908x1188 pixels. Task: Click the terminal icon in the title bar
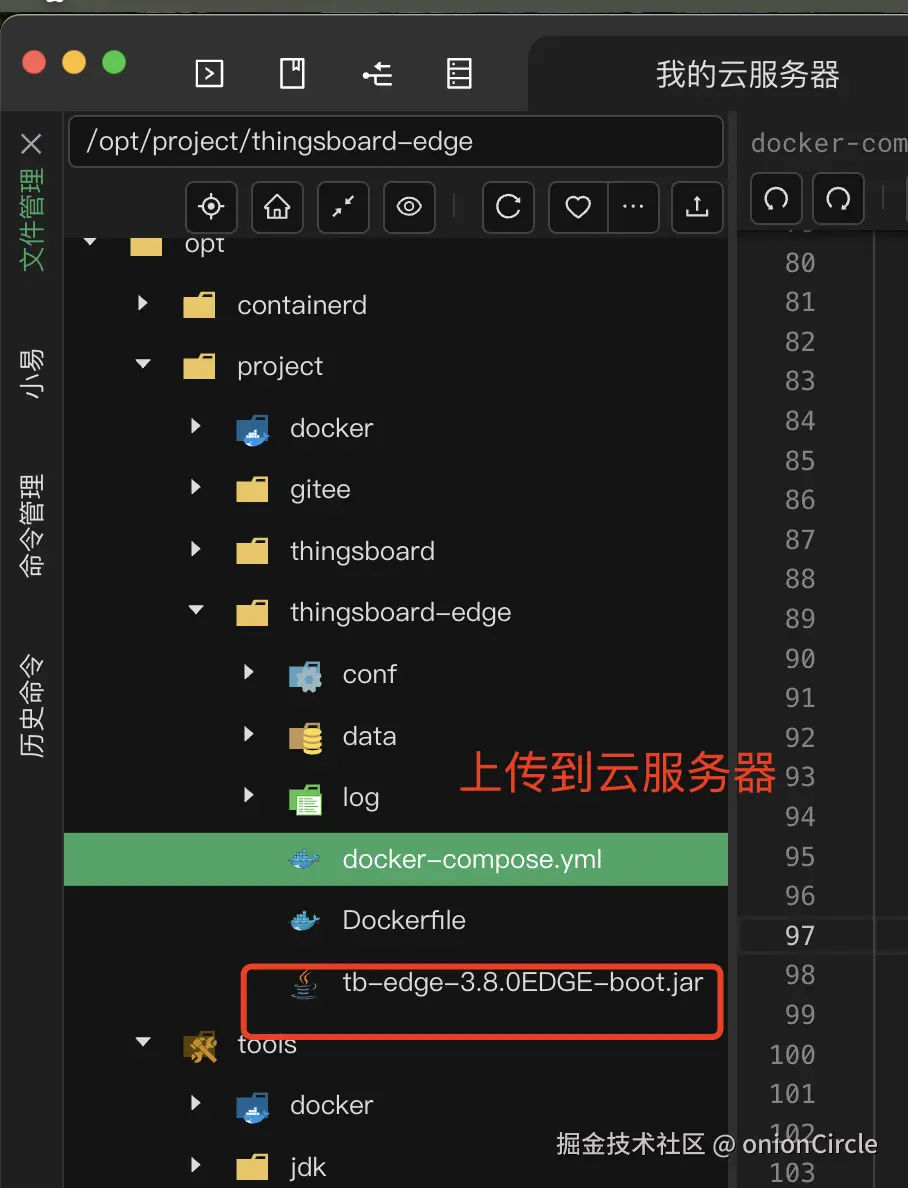click(209, 74)
